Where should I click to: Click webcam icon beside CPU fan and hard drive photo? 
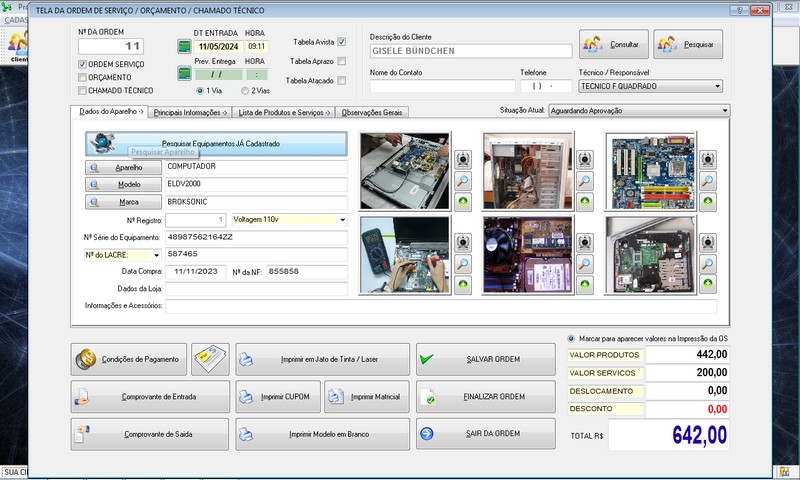(x=585, y=242)
